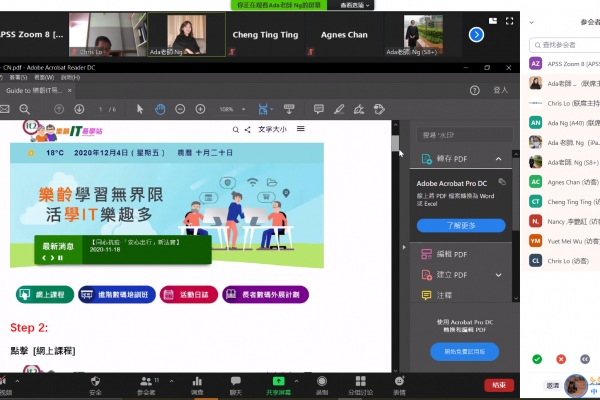Click the red activity calendar button
Viewport: 600px width, 400px height.
pos(189,294)
